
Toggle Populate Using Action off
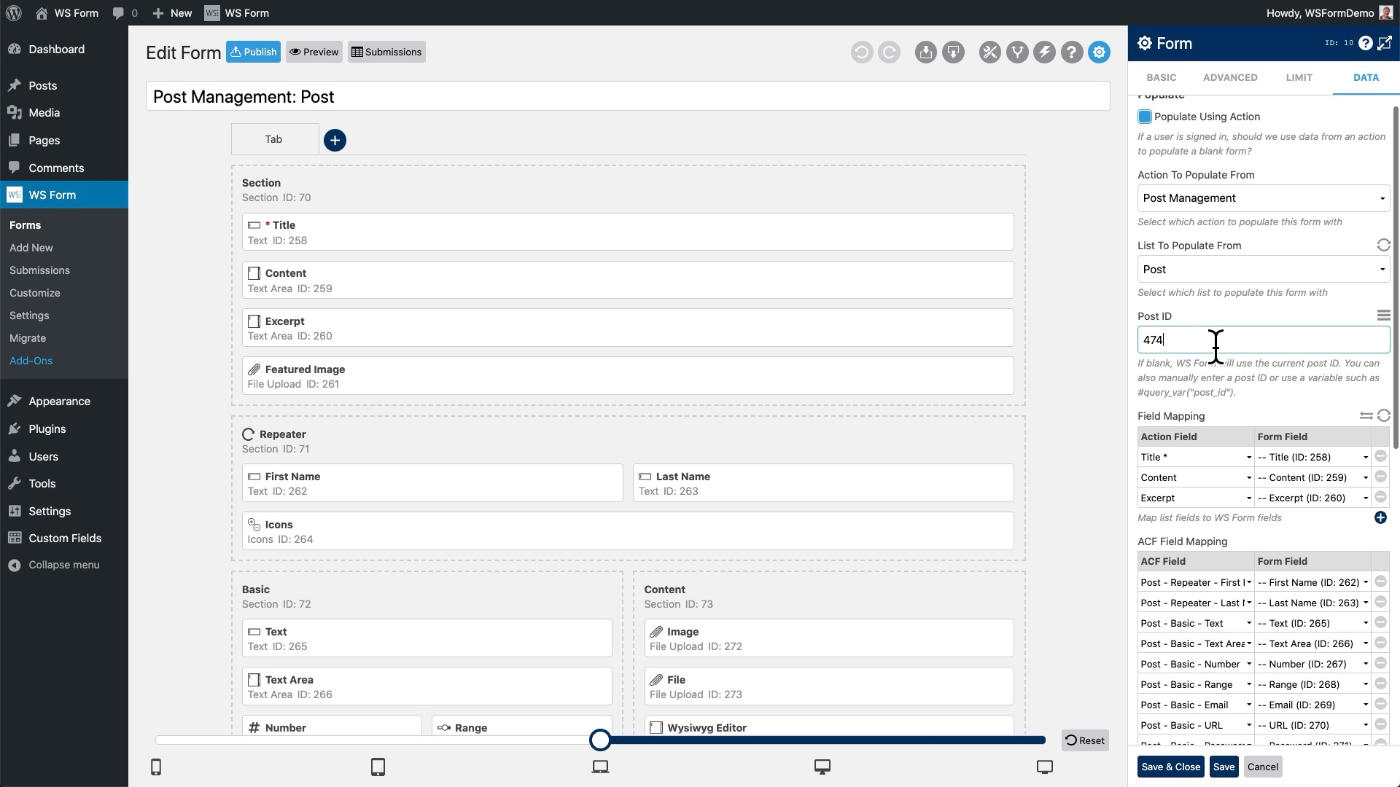(x=1144, y=116)
